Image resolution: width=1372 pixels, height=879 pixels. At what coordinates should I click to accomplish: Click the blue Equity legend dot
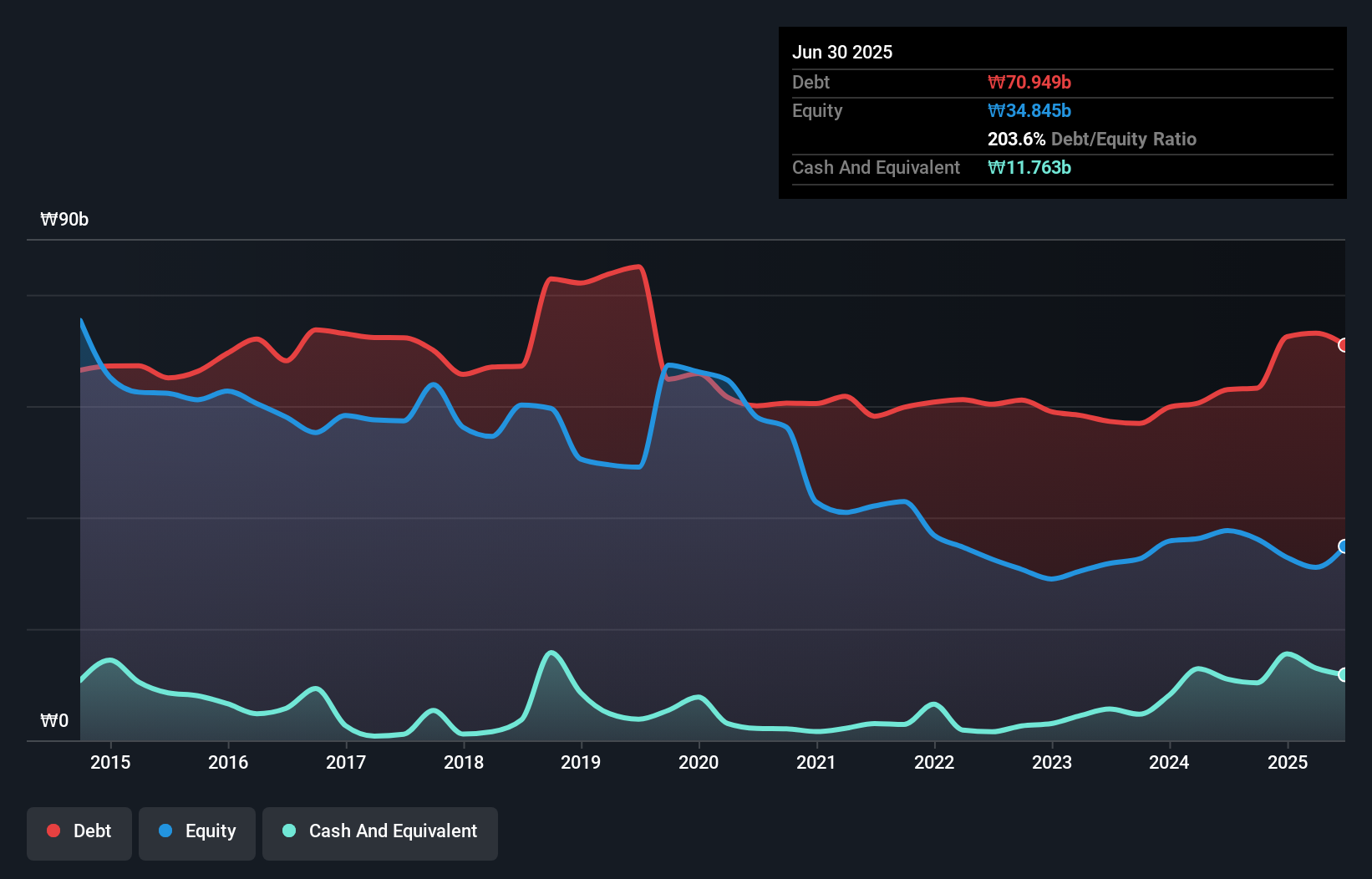coord(165,831)
